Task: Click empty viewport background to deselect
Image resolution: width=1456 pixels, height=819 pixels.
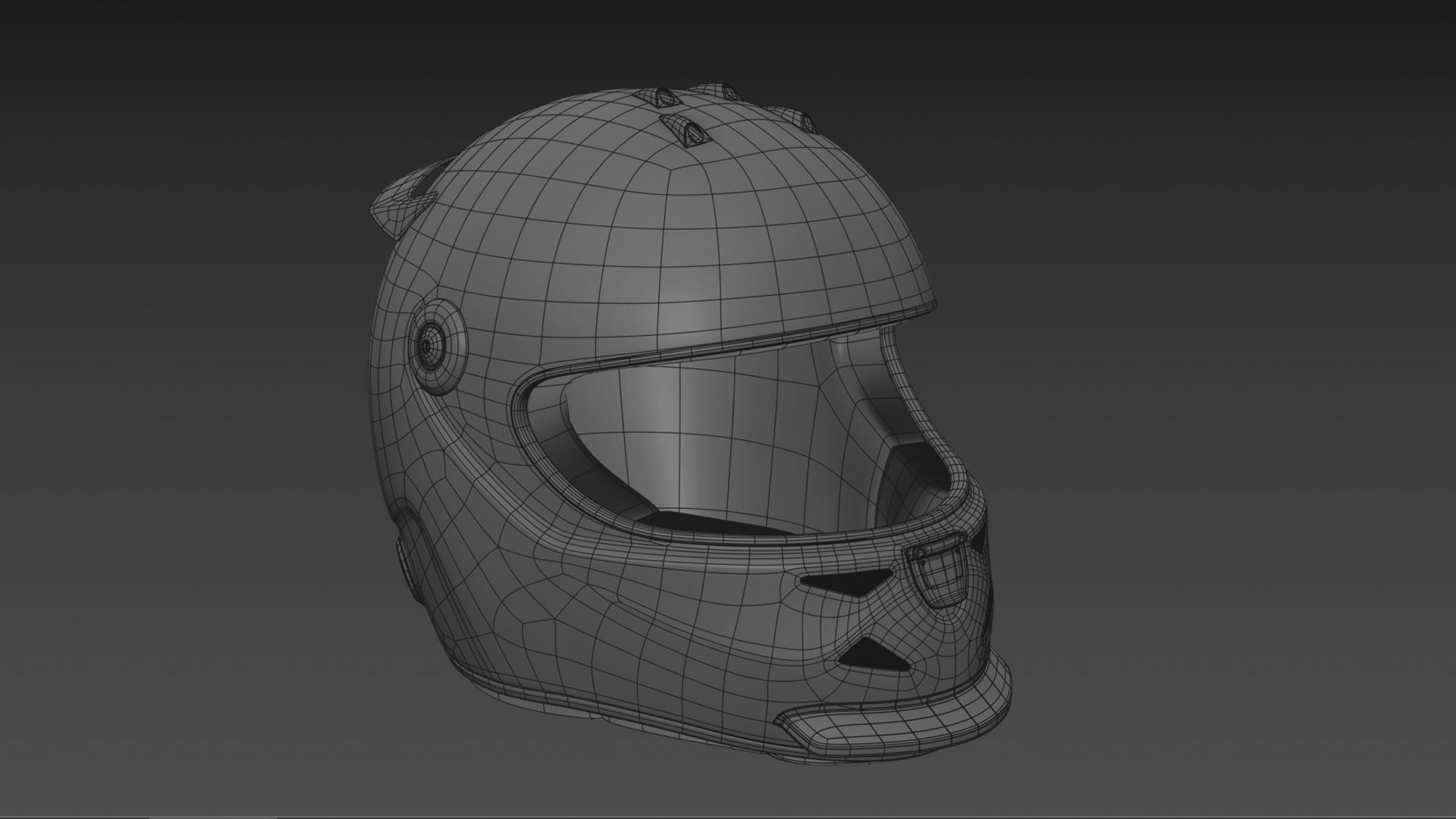Action: [1213, 227]
